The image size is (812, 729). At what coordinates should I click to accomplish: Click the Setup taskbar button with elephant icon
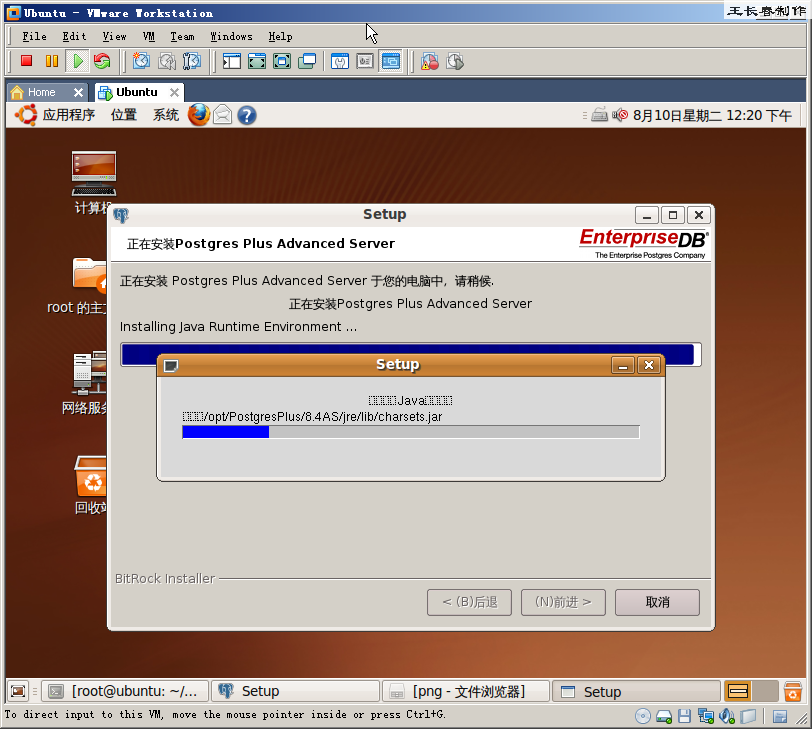click(x=296, y=691)
